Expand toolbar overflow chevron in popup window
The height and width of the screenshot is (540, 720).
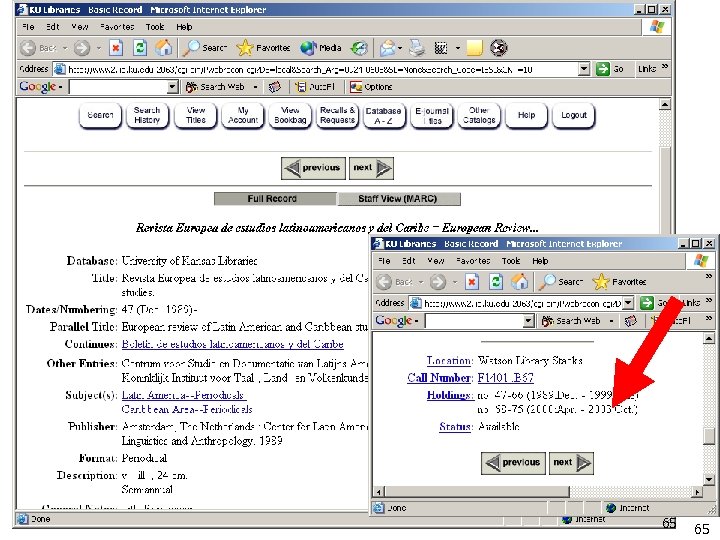coord(709,276)
